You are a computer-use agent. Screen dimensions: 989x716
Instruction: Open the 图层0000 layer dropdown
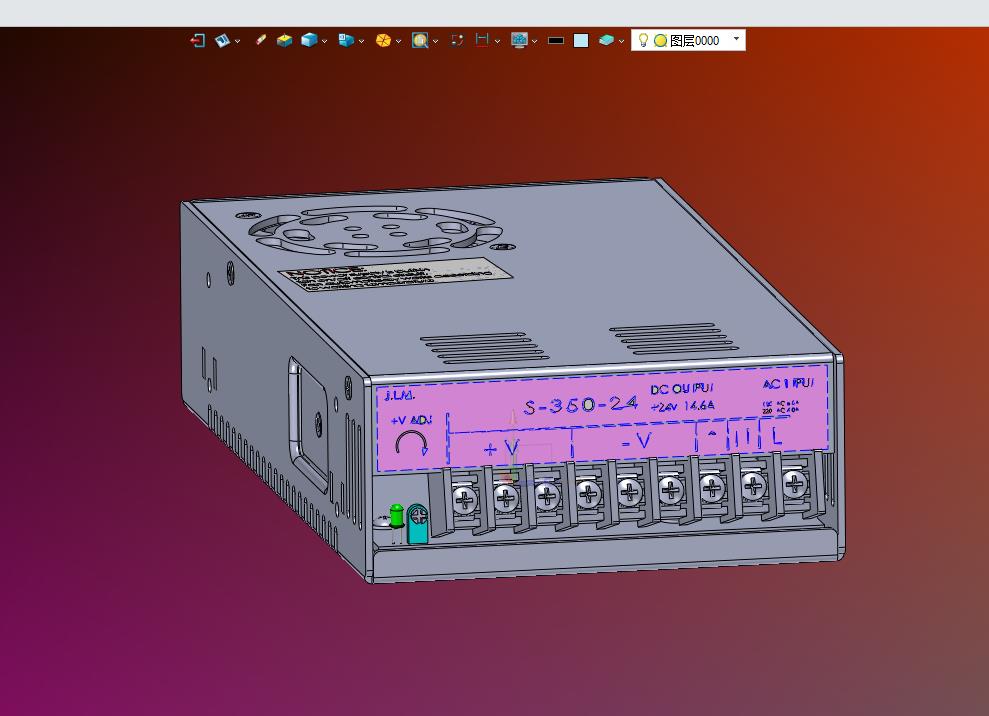736,39
